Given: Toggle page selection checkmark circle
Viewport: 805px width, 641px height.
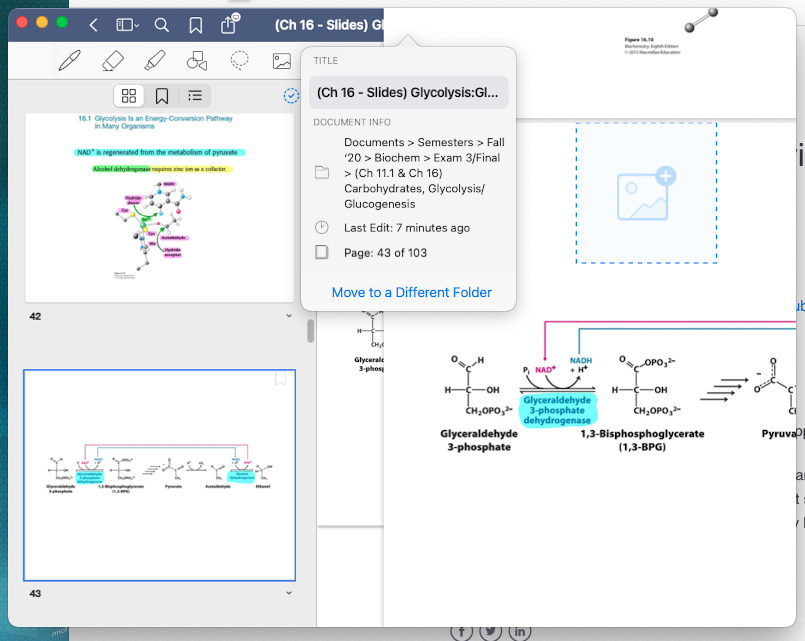Looking at the screenshot, I should [291, 95].
